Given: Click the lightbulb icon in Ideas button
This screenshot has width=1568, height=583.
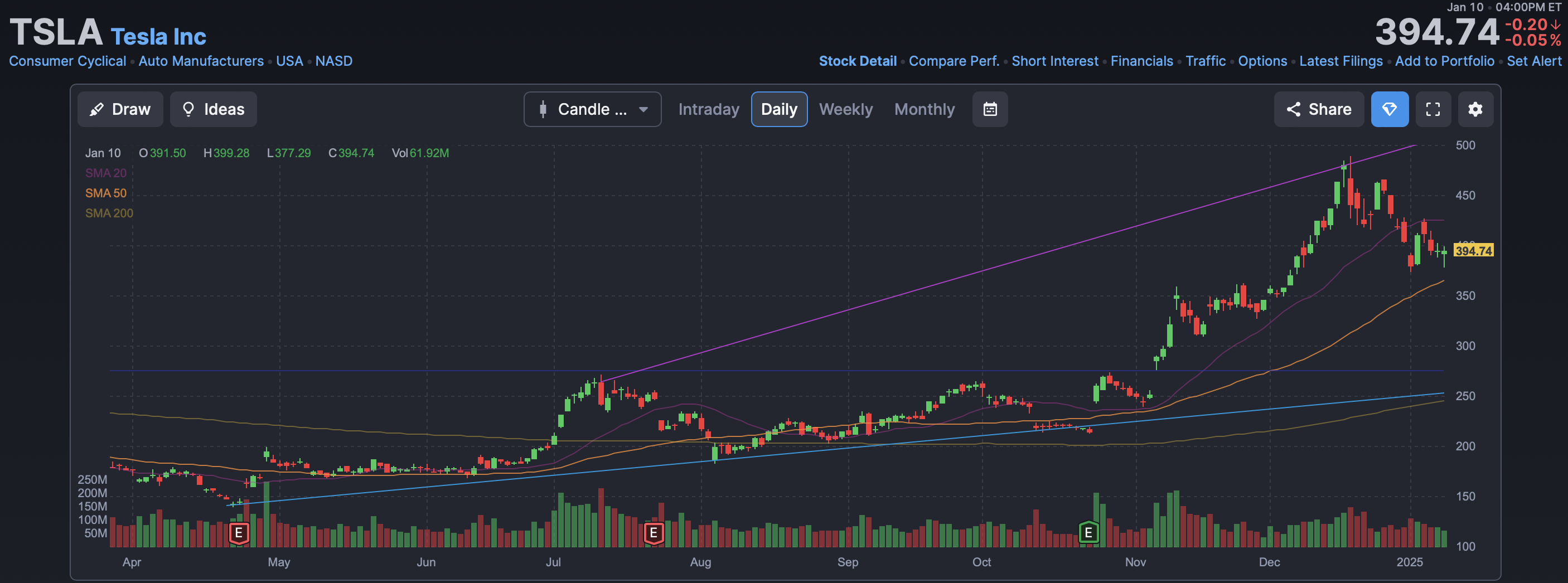Looking at the screenshot, I should tap(188, 110).
